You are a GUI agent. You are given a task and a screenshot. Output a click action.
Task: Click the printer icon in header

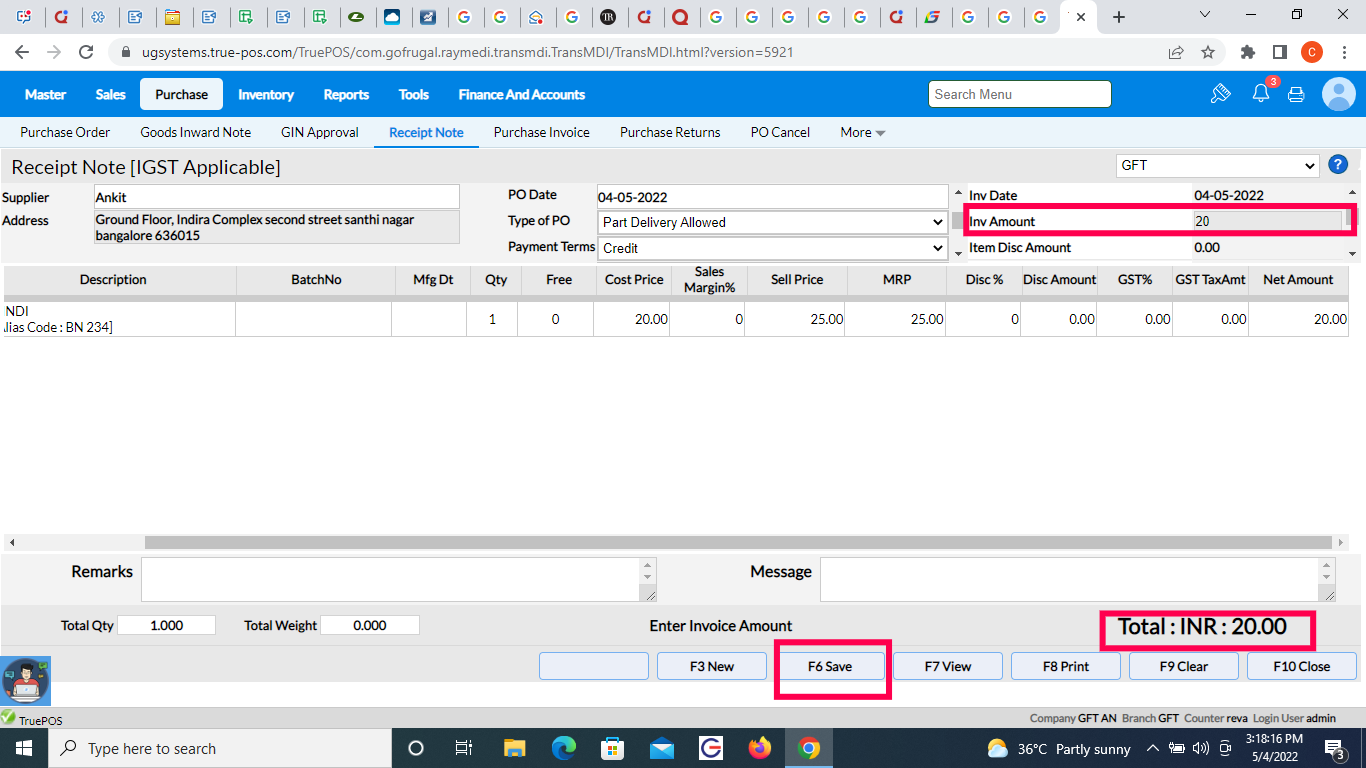pos(1296,94)
